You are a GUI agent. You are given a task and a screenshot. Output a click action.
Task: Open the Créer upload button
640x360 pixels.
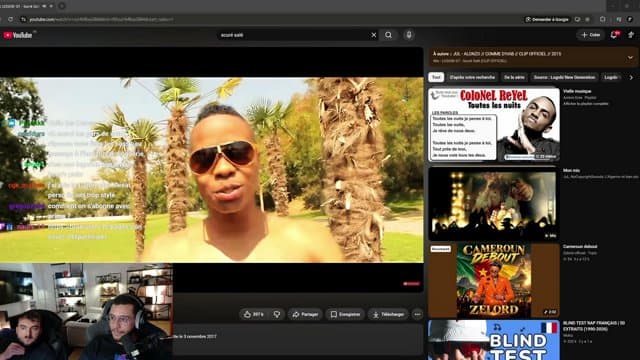(x=590, y=35)
